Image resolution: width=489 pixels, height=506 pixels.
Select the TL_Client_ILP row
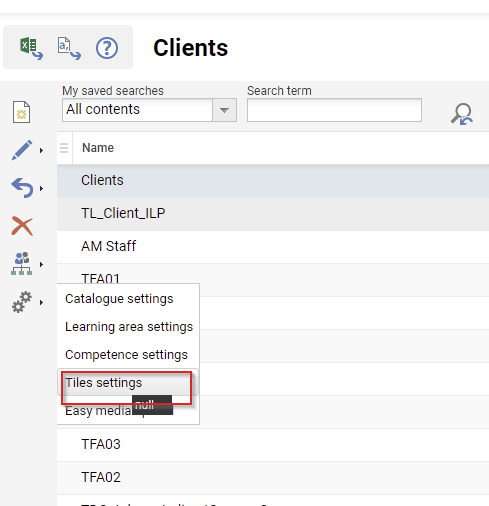click(x=273, y=213)
